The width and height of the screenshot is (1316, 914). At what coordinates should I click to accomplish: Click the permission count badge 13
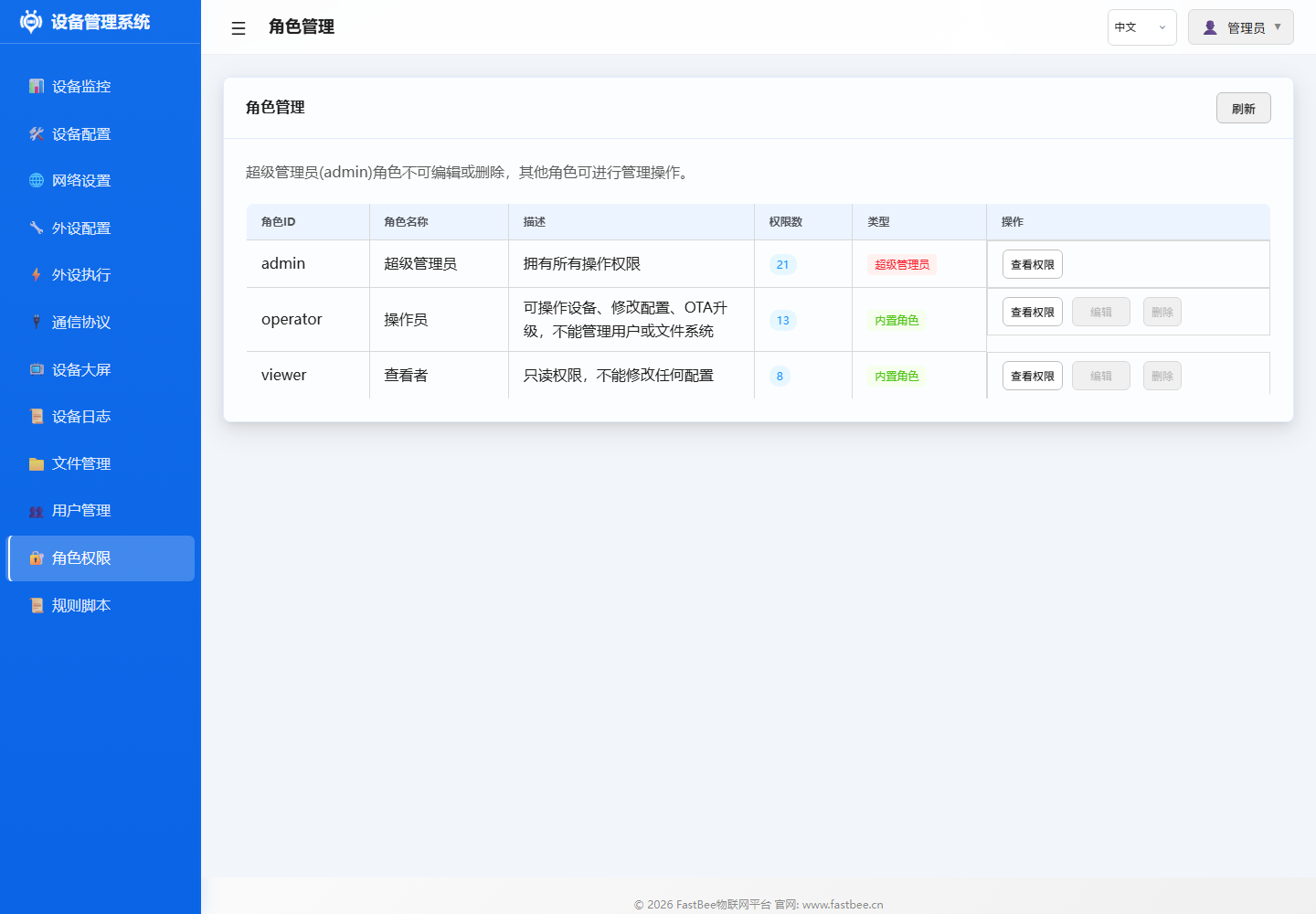[x=782, y=320]
